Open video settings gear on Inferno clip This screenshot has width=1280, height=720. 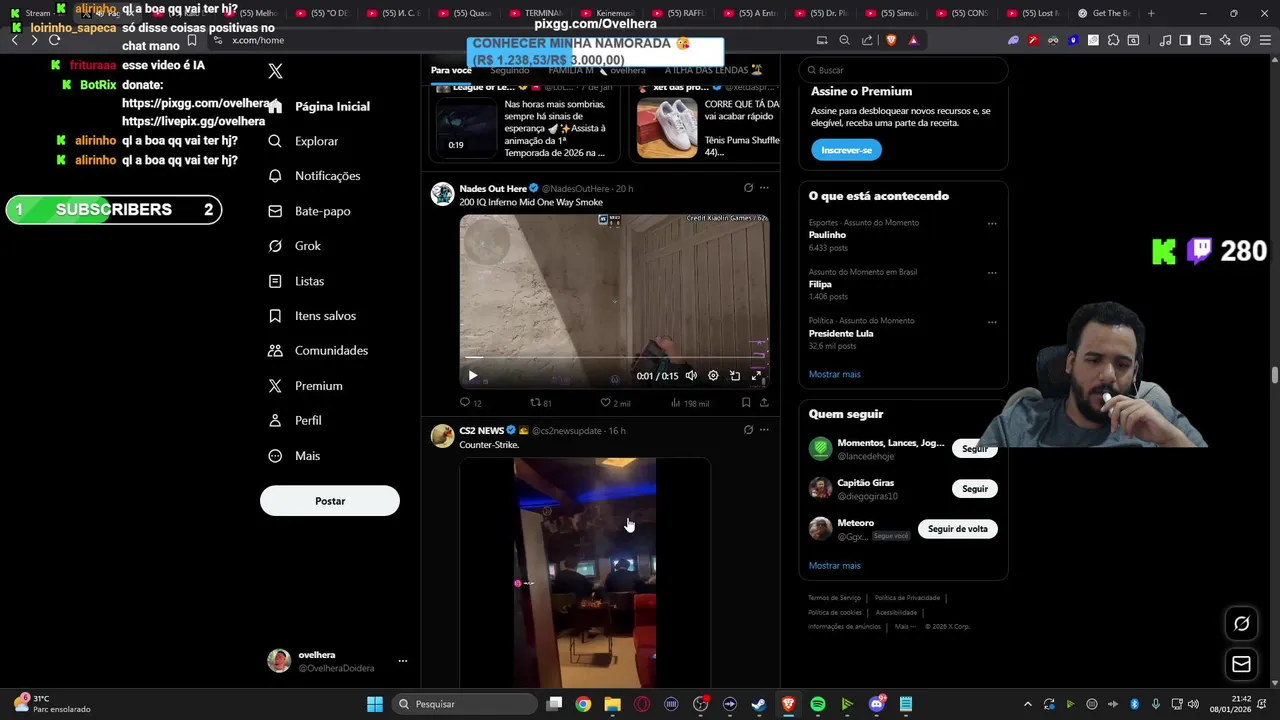click(x=713, y=376)
